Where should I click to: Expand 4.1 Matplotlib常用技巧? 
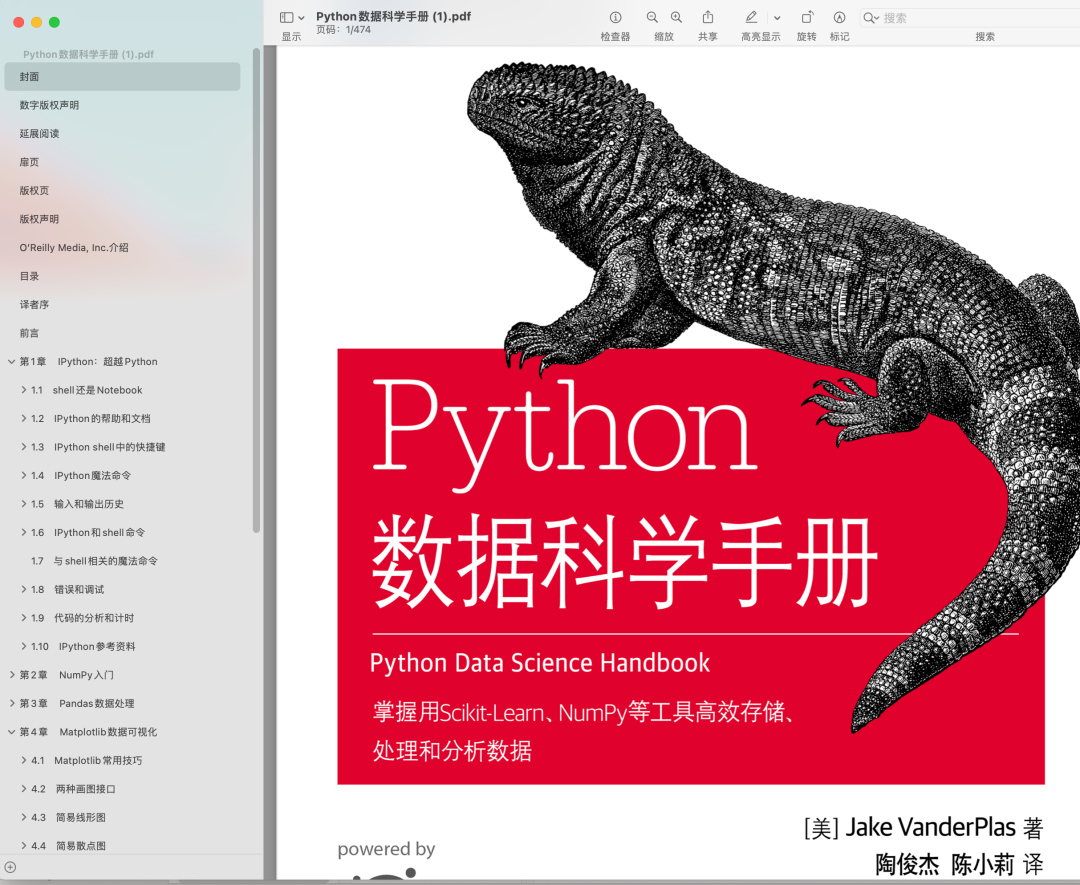[23, 760]
